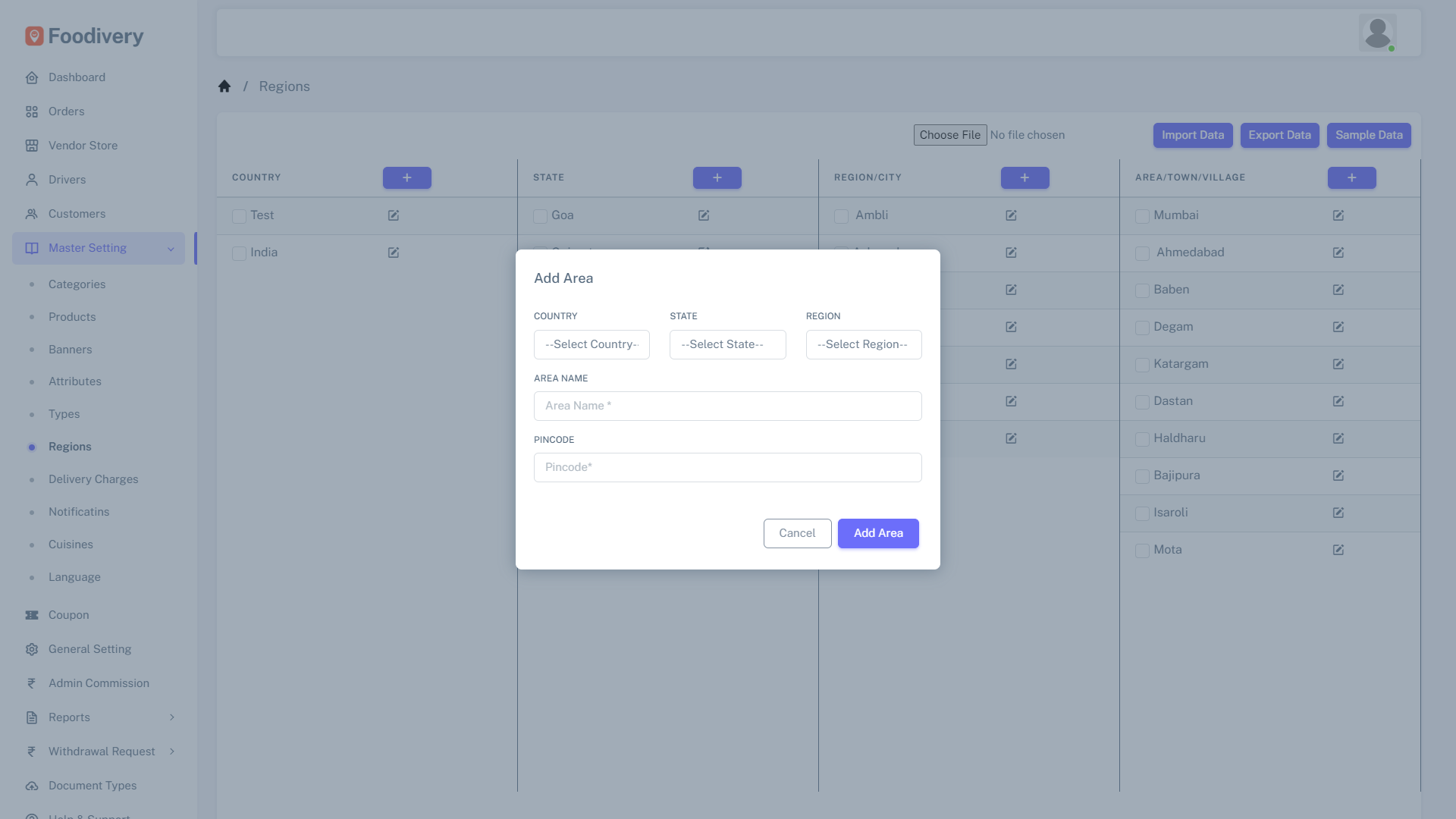The width and height of the screenshot is (1456, 819).
Task: Cancel the Add Area dialog
Action: click(x=797, y=533)
